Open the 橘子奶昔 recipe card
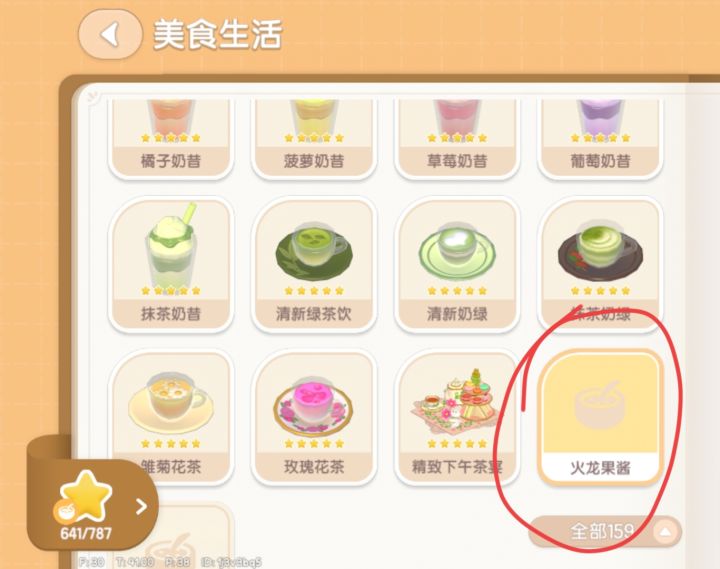This screenshot has height=569, width=720. click(171, 138)
